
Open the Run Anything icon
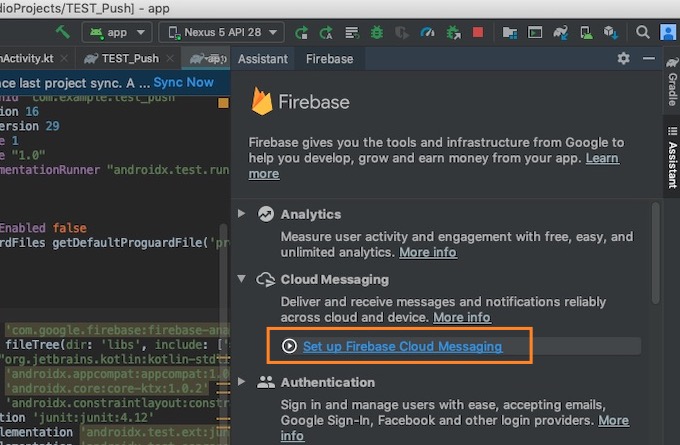535,33
